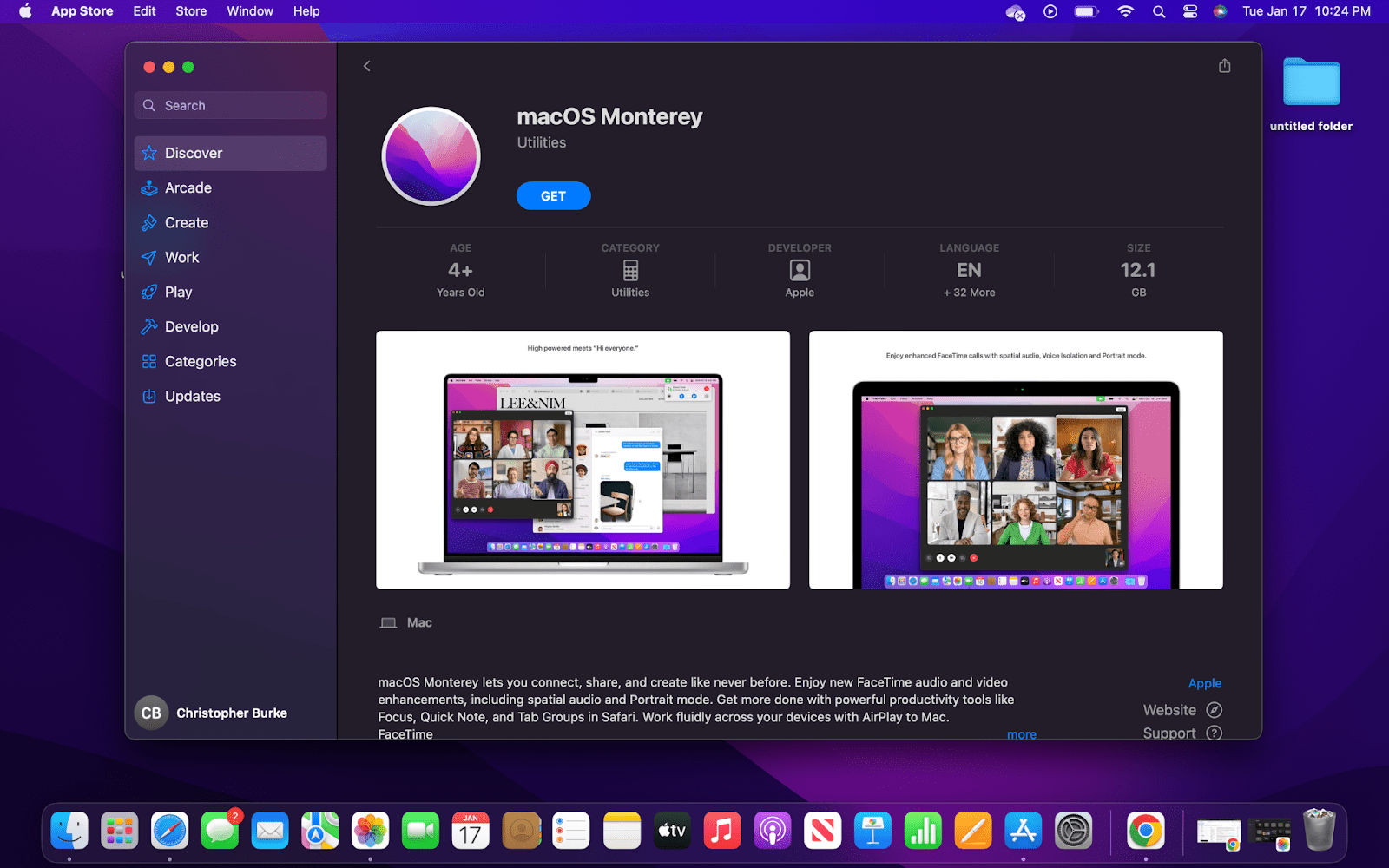Open Finder from the Dock
Screen dimensions: 1389x868
tap(69, 832)
